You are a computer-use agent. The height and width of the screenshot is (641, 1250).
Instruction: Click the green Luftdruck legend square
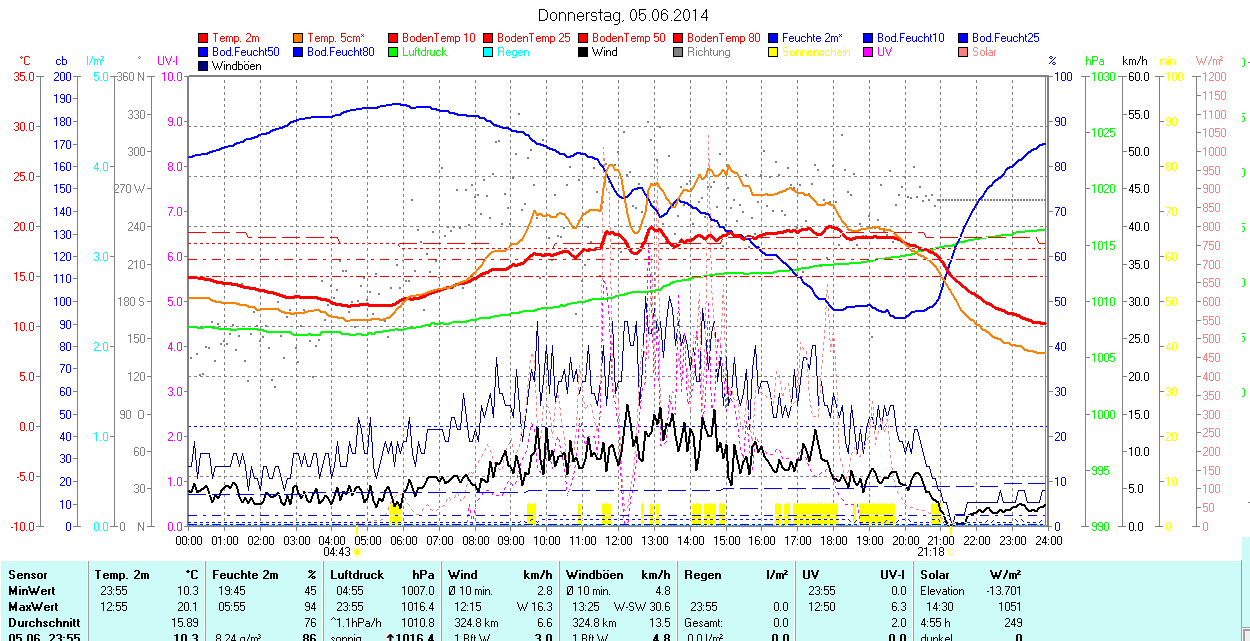click(394, 52)
